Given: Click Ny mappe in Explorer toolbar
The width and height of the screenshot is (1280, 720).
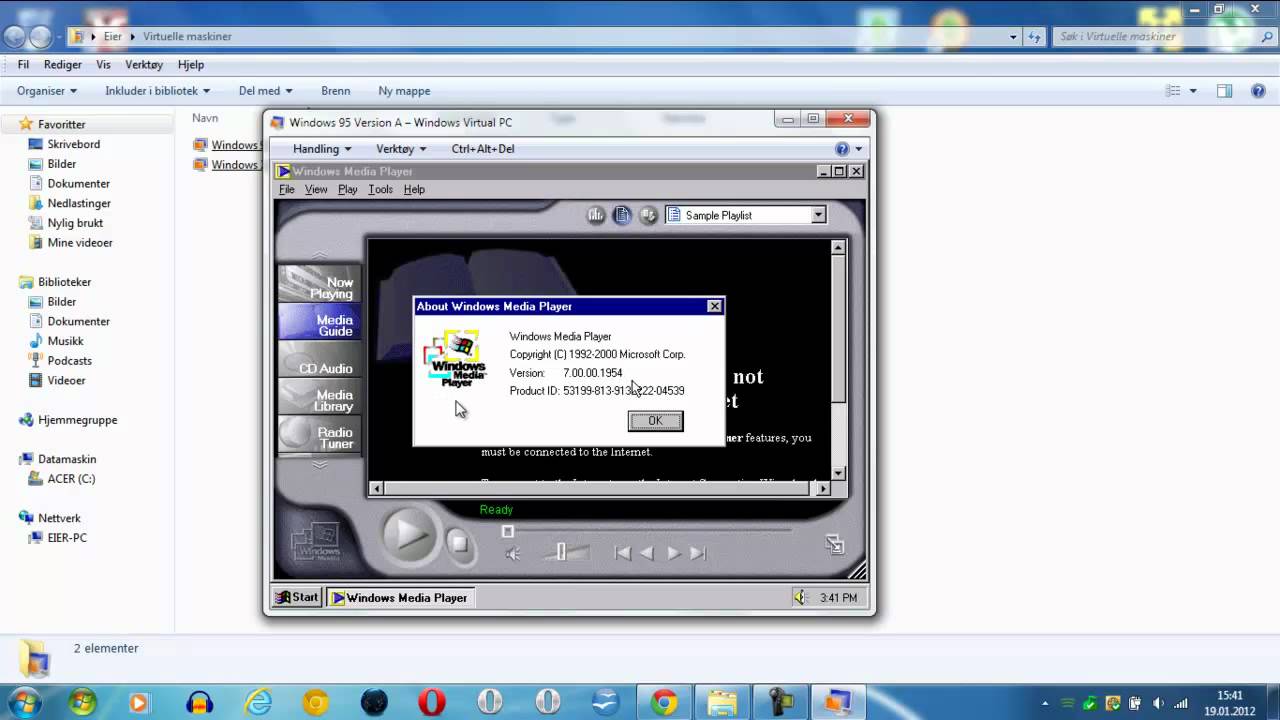Looking at the screenshot, I should click(404, 91).
